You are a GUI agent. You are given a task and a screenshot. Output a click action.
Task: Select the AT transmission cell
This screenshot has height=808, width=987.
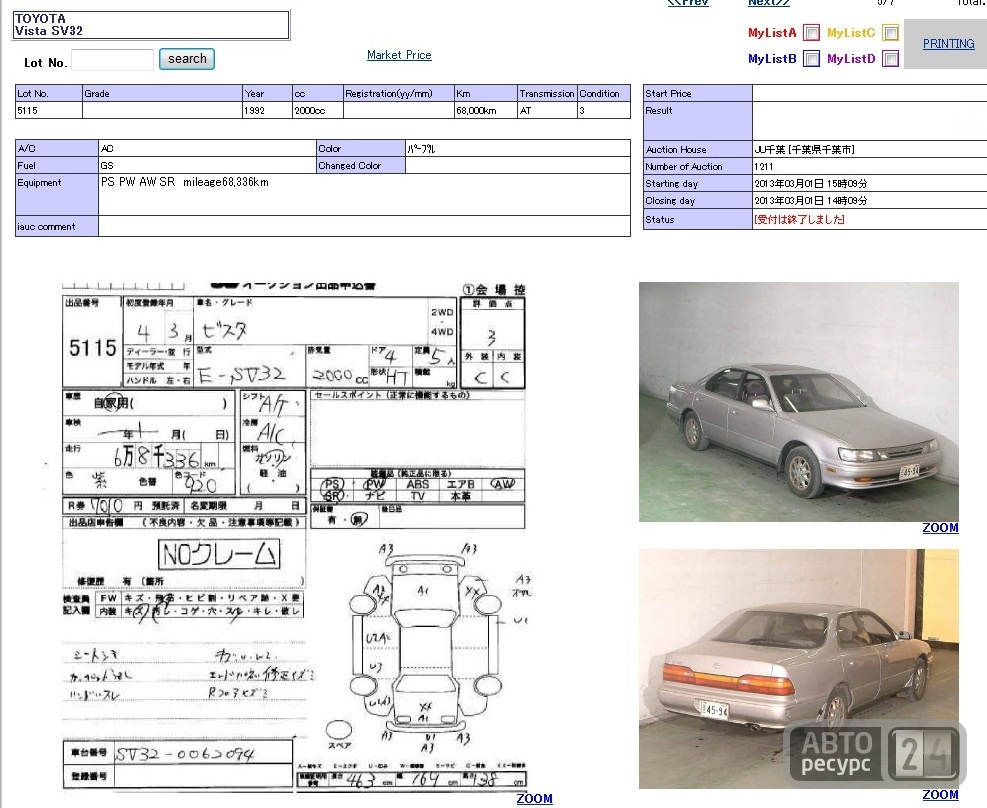[x=547, y=110]
